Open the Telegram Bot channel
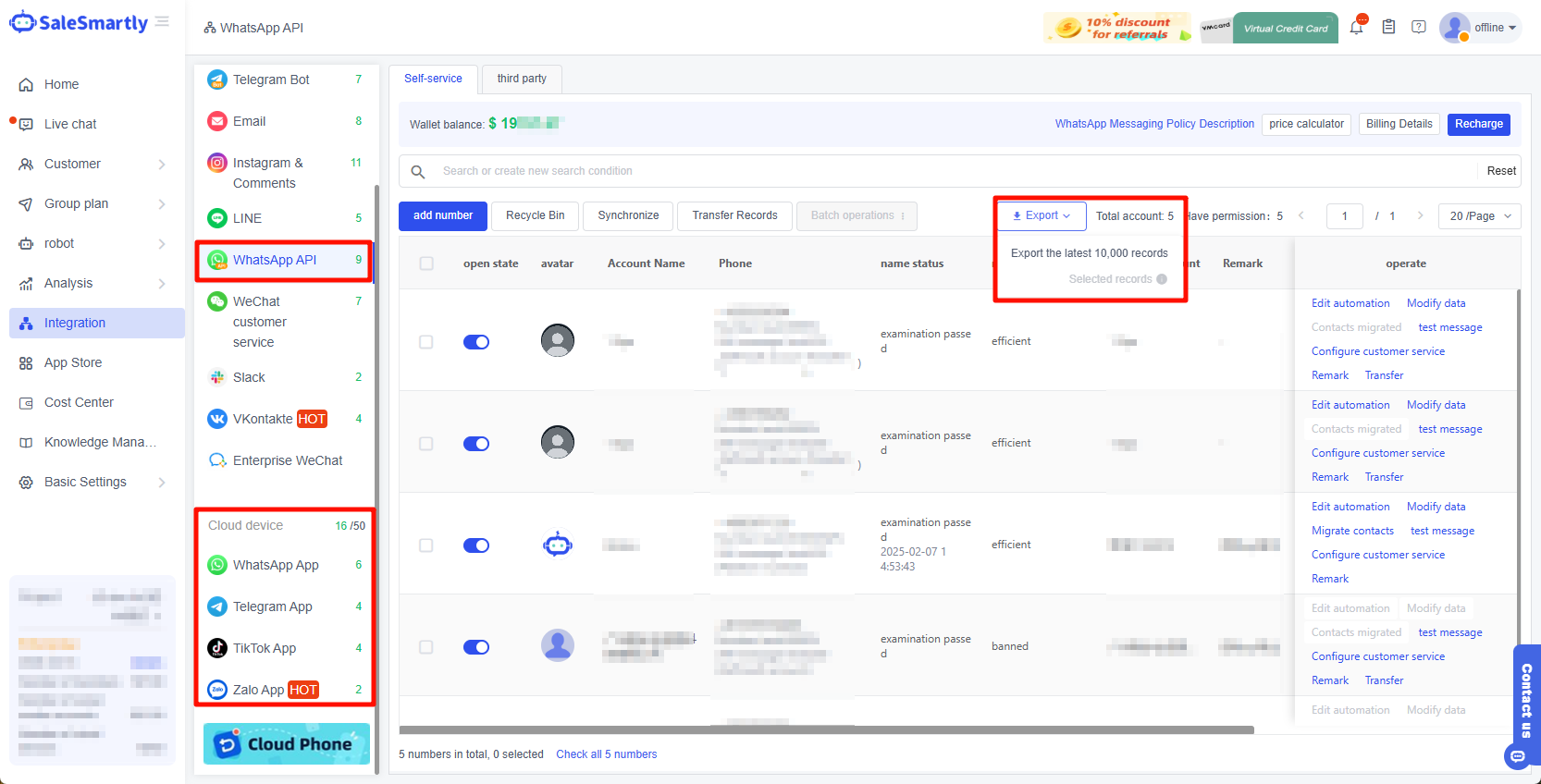This screenshot has width=1541, height=784. coord(284,80)
